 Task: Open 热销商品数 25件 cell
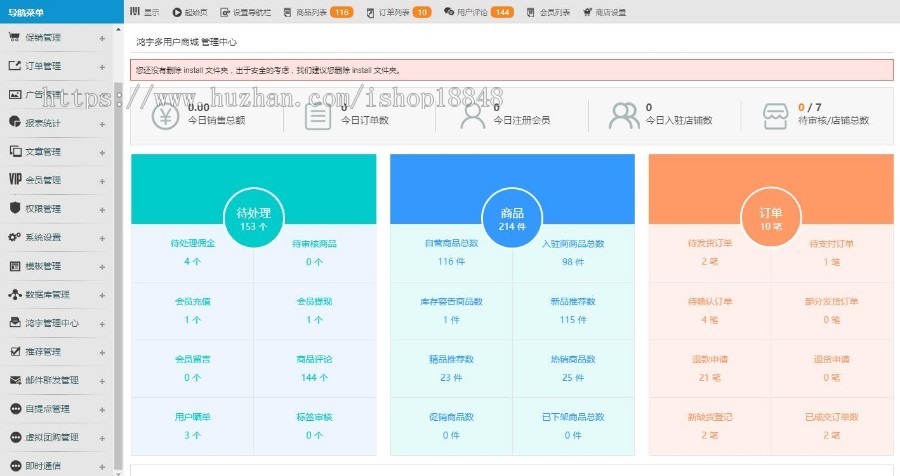(x=573, y=369)
